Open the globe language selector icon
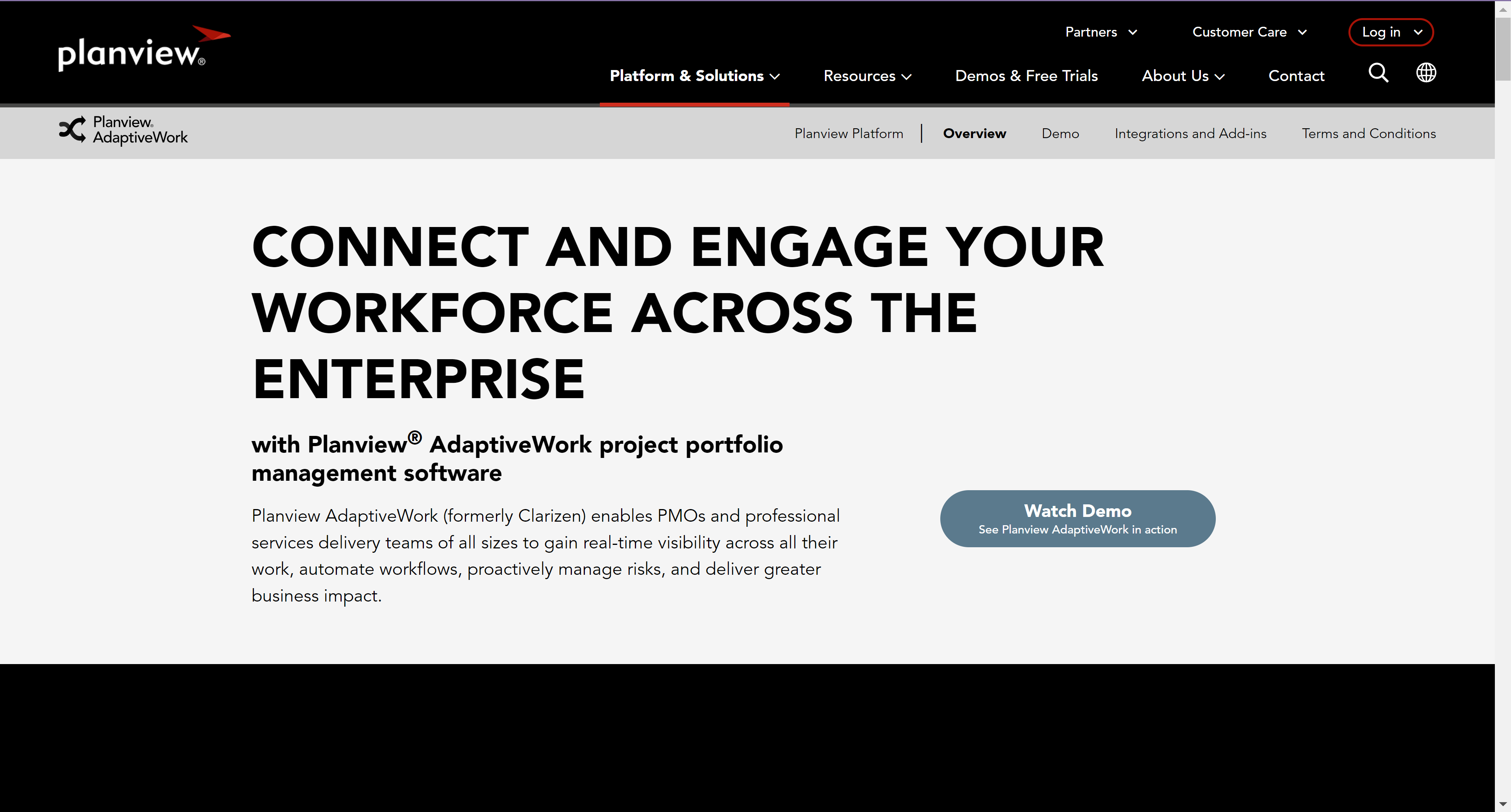Screen dimensions: 1511x812 click(x=1426, y=73)
